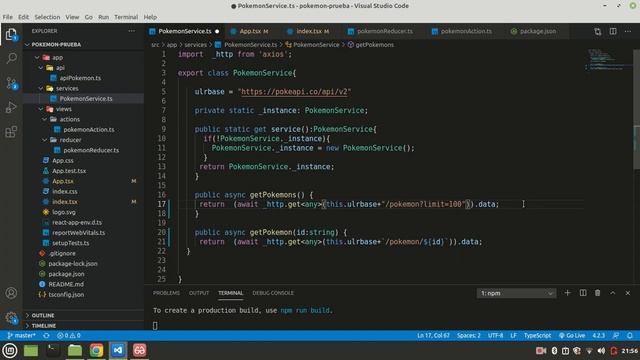Split the editor to the right
Image resolution: width=640 pixels, height=360 pixels.
613,31
